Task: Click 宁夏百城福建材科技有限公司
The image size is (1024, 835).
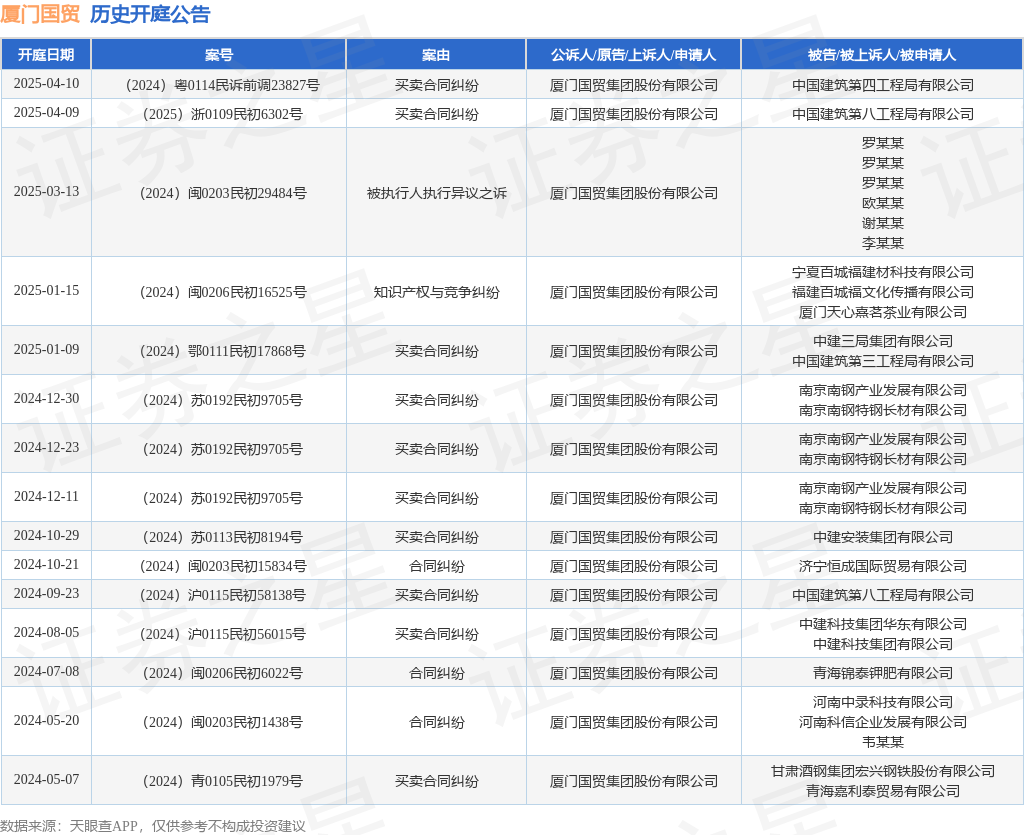Action: coord(883,272)
